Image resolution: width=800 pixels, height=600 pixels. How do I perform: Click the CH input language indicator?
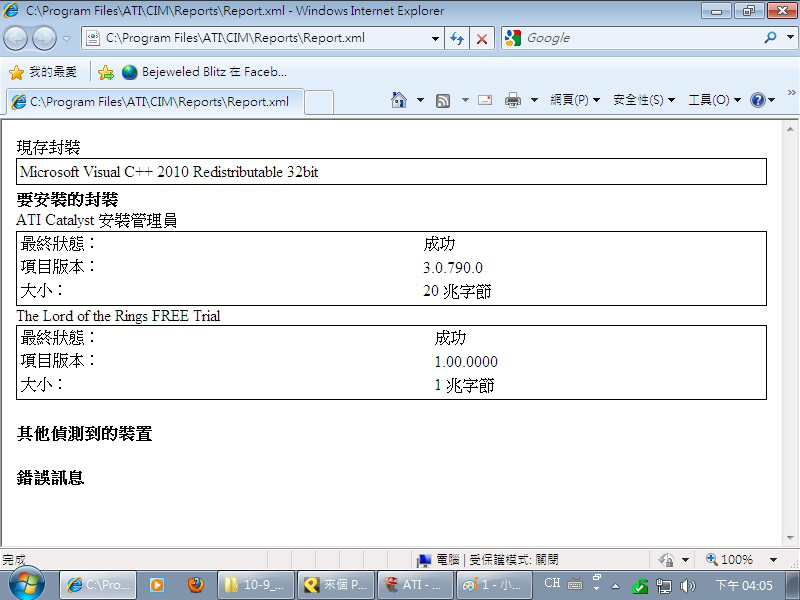[552, 583]
